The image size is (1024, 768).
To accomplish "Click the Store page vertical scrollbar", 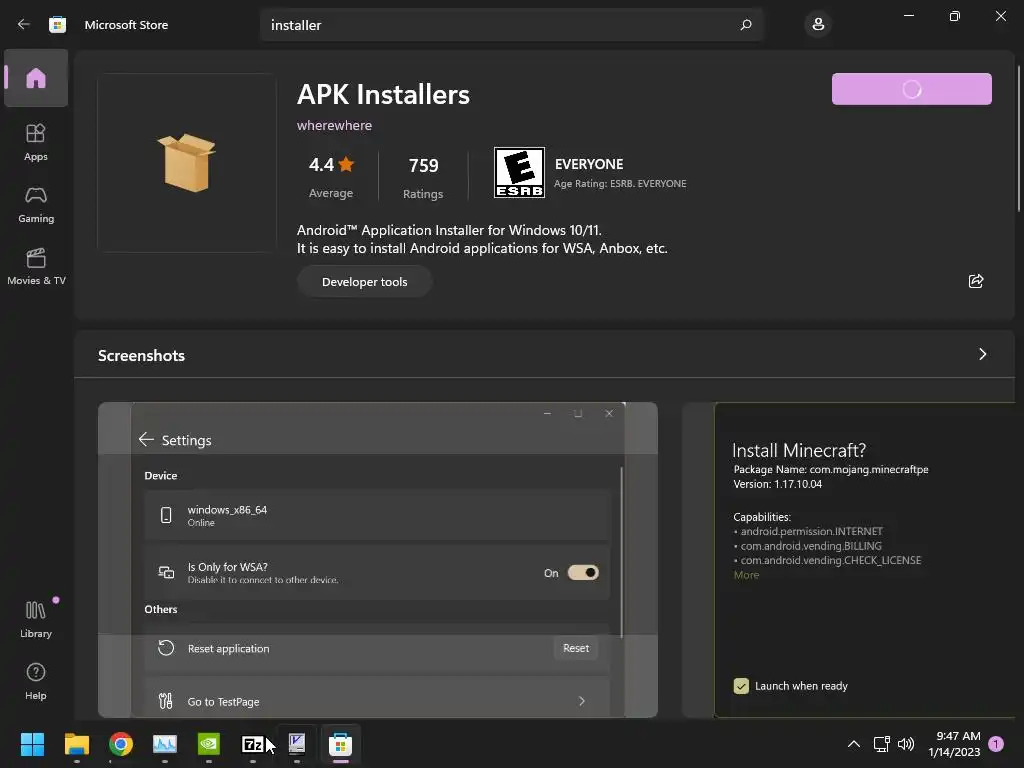I will pos(1018,138).
